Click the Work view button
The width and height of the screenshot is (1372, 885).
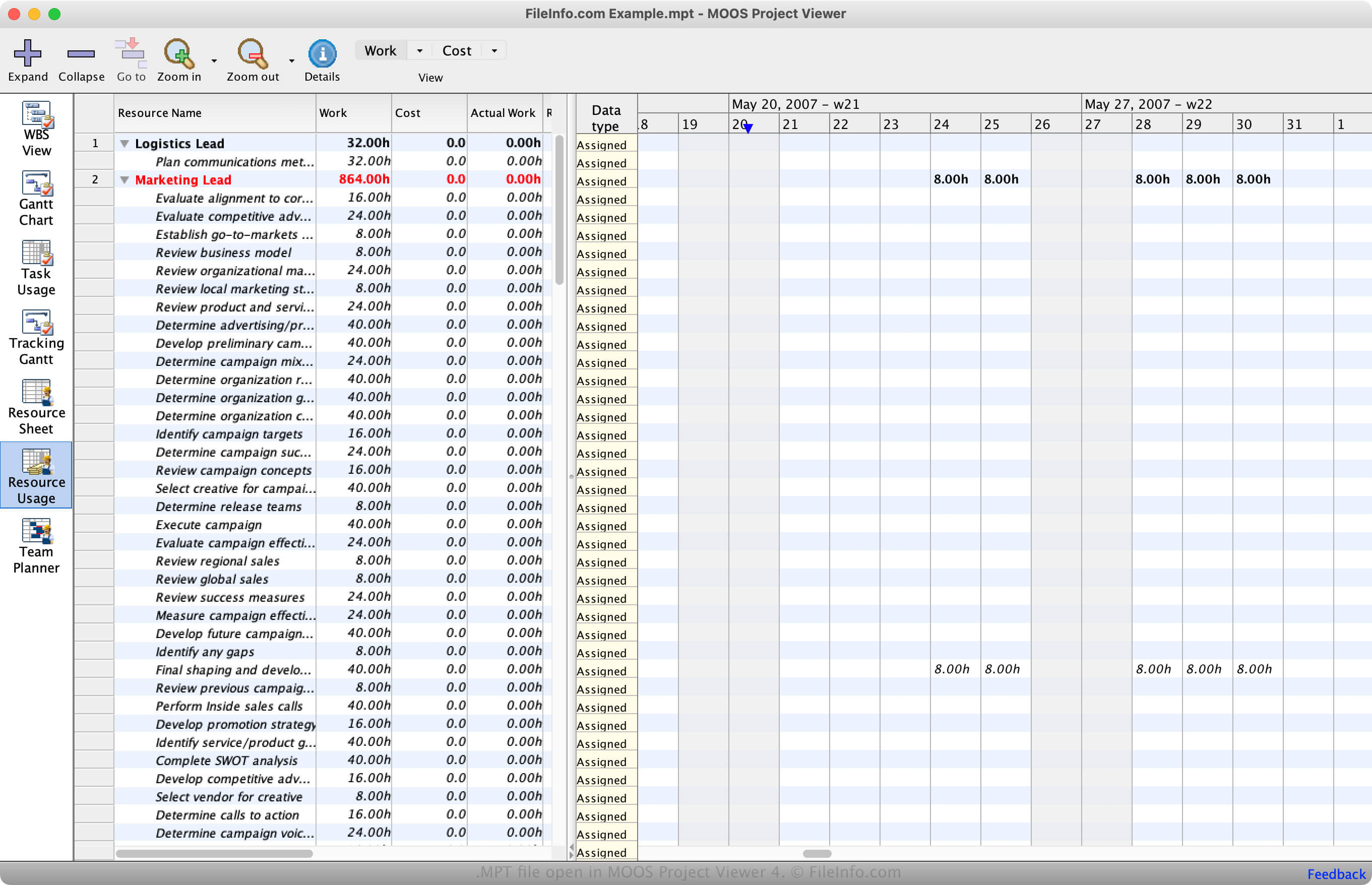click(381, 50)
